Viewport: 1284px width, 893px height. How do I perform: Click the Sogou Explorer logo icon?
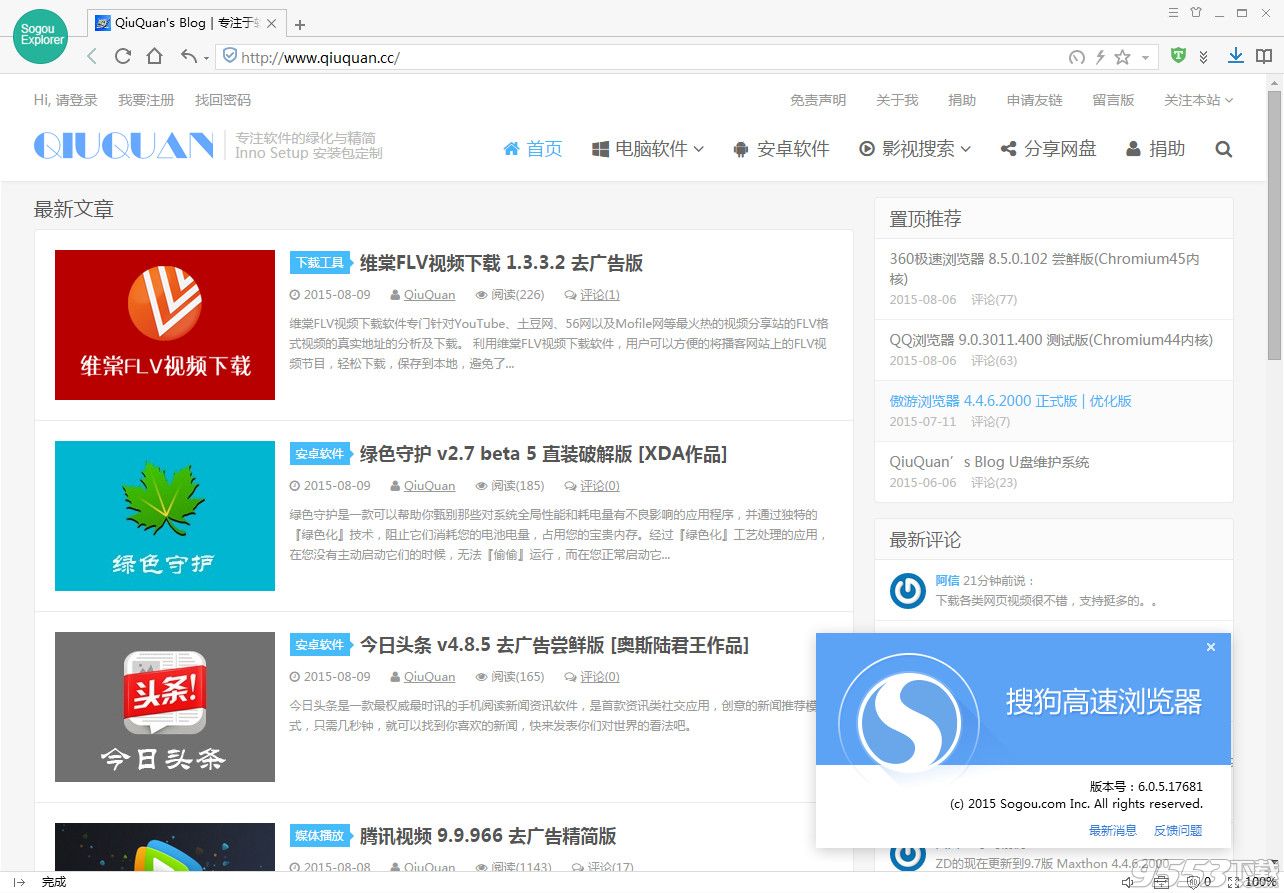click(x=41, y=35)
